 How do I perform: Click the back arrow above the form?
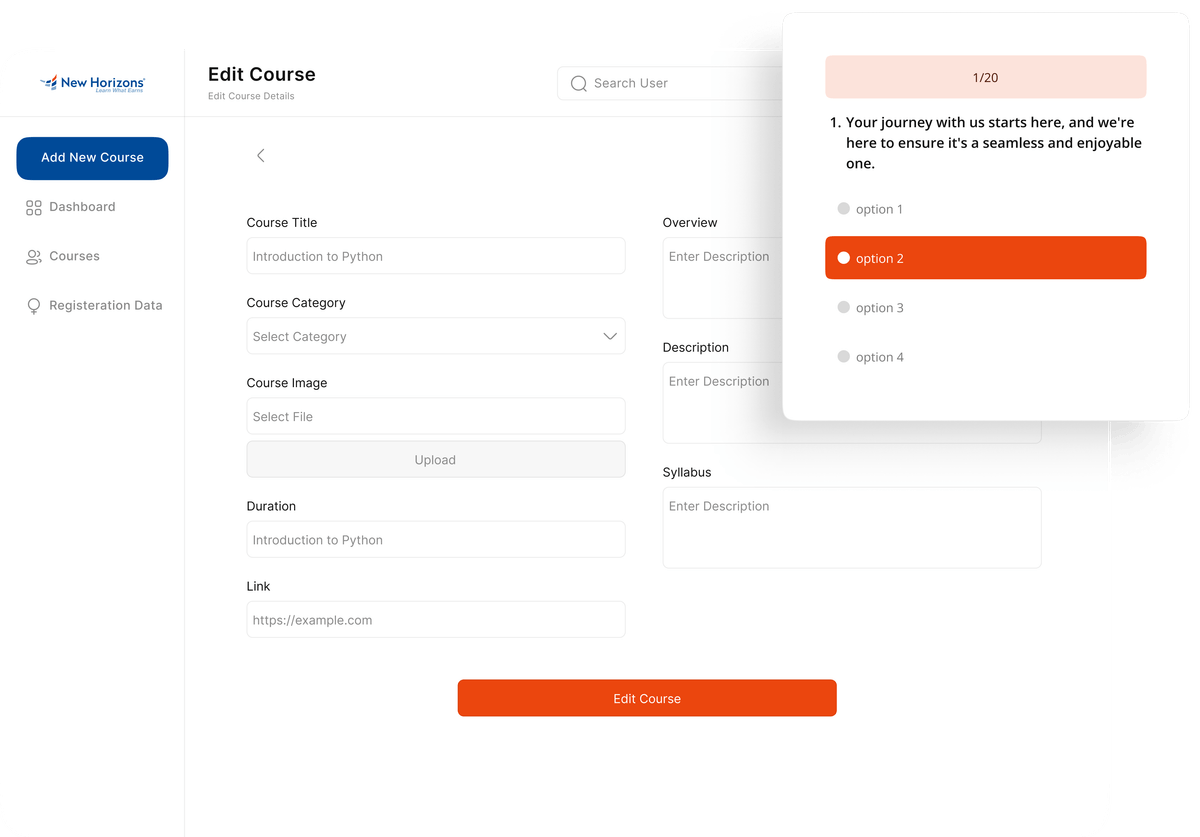tap(260, 155)
